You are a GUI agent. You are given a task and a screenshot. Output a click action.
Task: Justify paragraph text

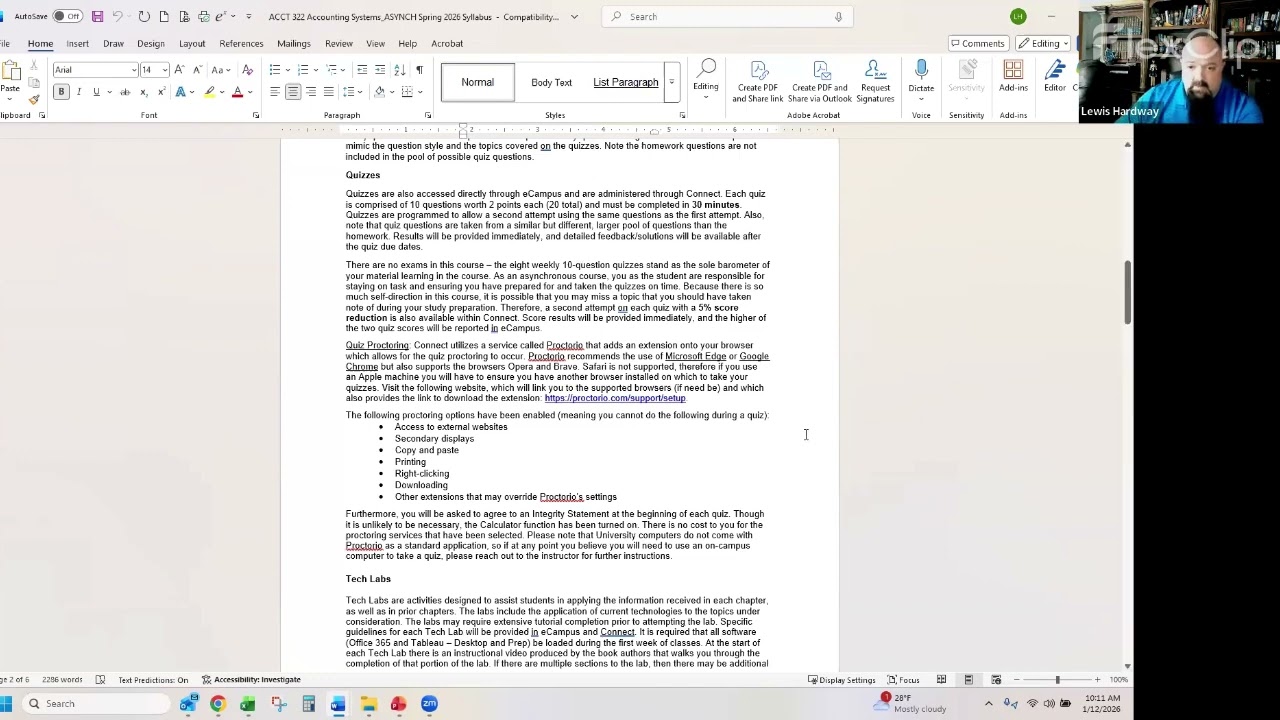328,92
